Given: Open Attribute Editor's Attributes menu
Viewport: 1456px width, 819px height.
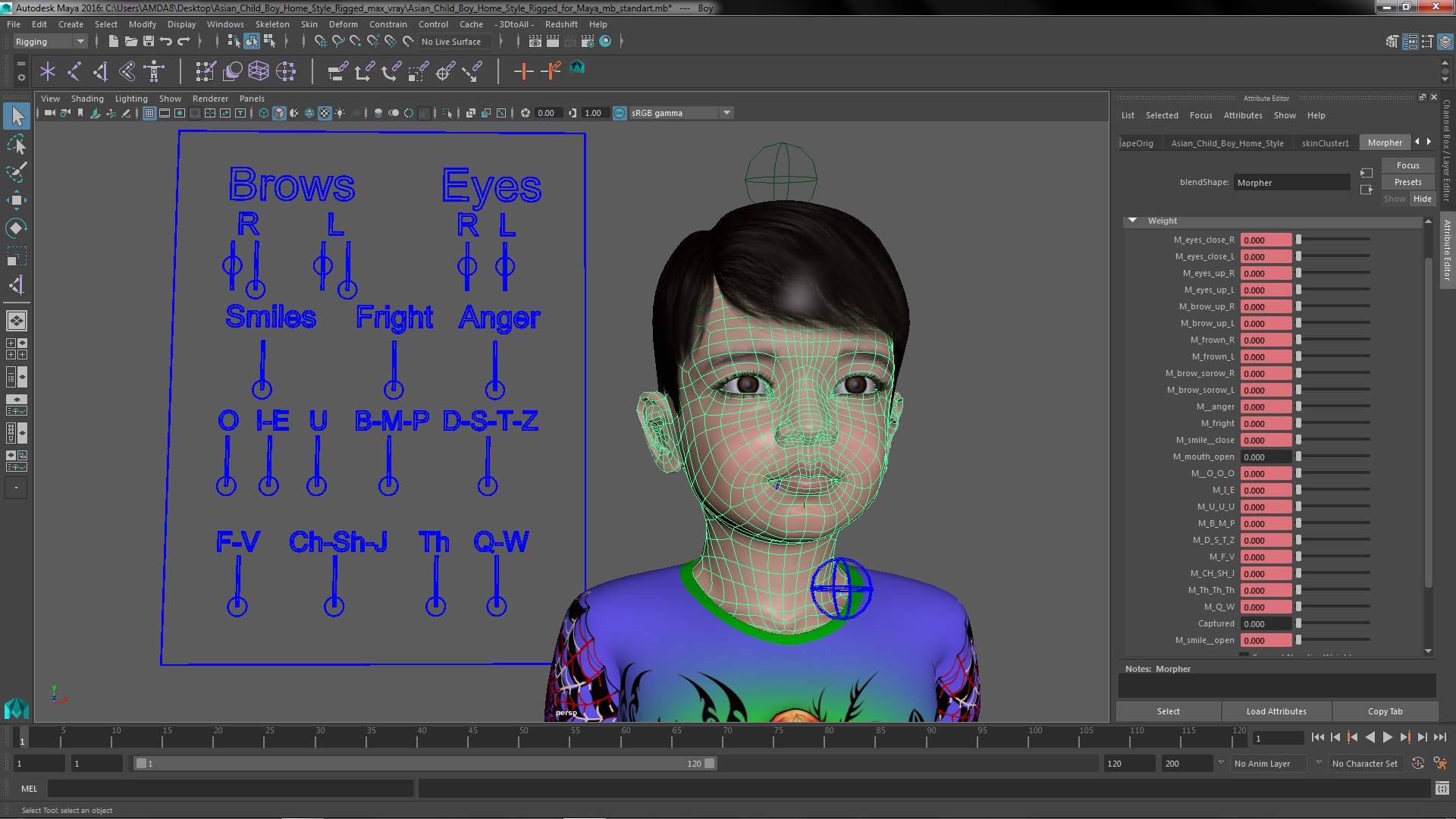Looking at the screenshot, I should coord(1243,115).
